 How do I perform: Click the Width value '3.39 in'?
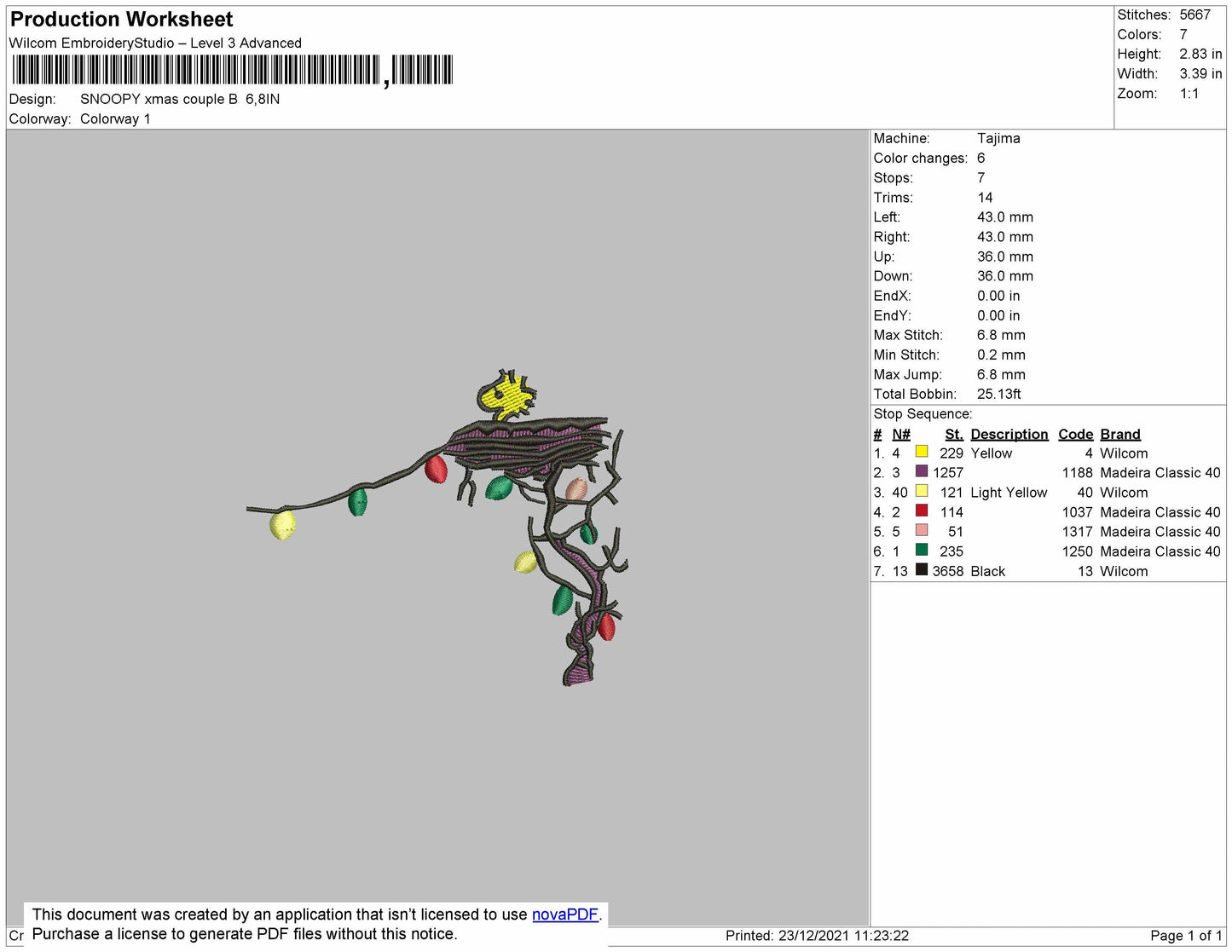point(1200,73)
